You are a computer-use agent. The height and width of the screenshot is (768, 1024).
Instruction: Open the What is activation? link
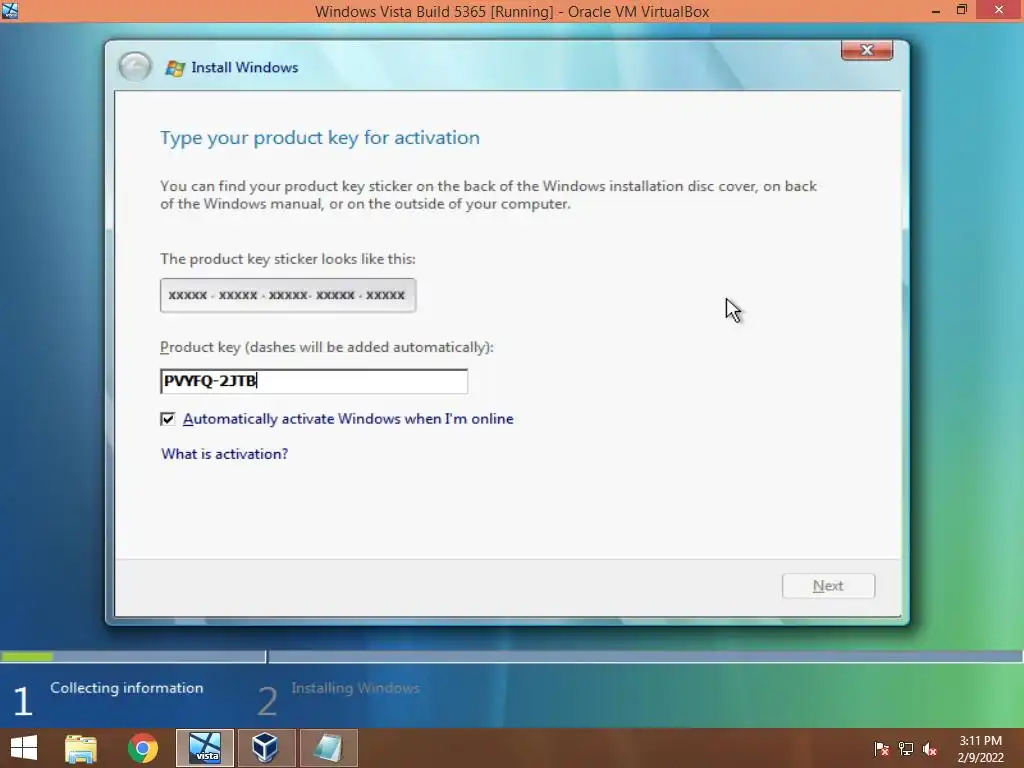pyautogui.click(x=225, y=454)
